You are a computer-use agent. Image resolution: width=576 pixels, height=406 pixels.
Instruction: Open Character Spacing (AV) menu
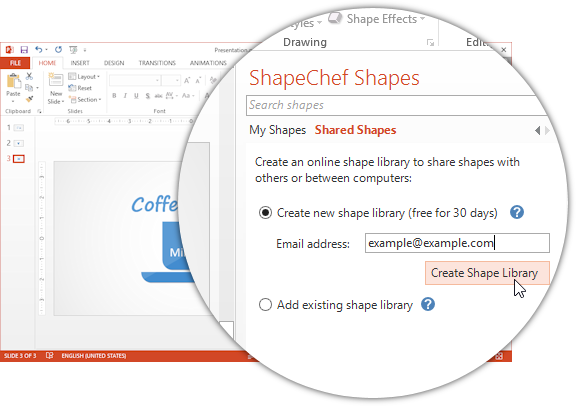171,96
